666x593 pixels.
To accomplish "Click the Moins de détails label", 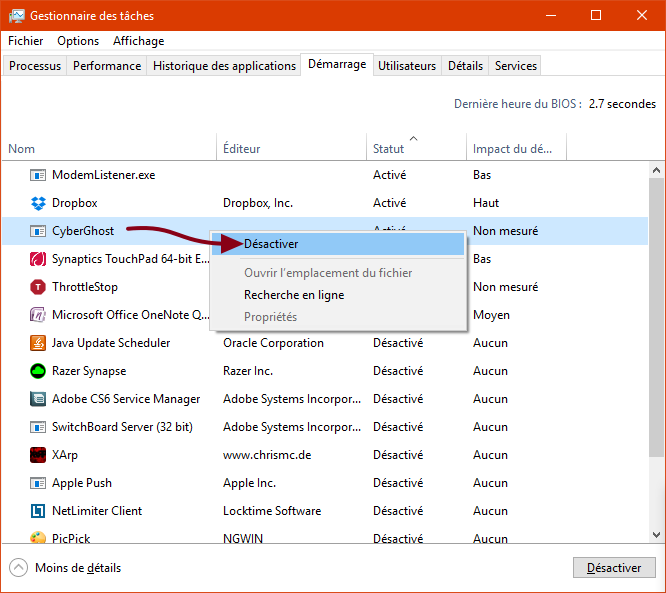I will pos(78,568).
